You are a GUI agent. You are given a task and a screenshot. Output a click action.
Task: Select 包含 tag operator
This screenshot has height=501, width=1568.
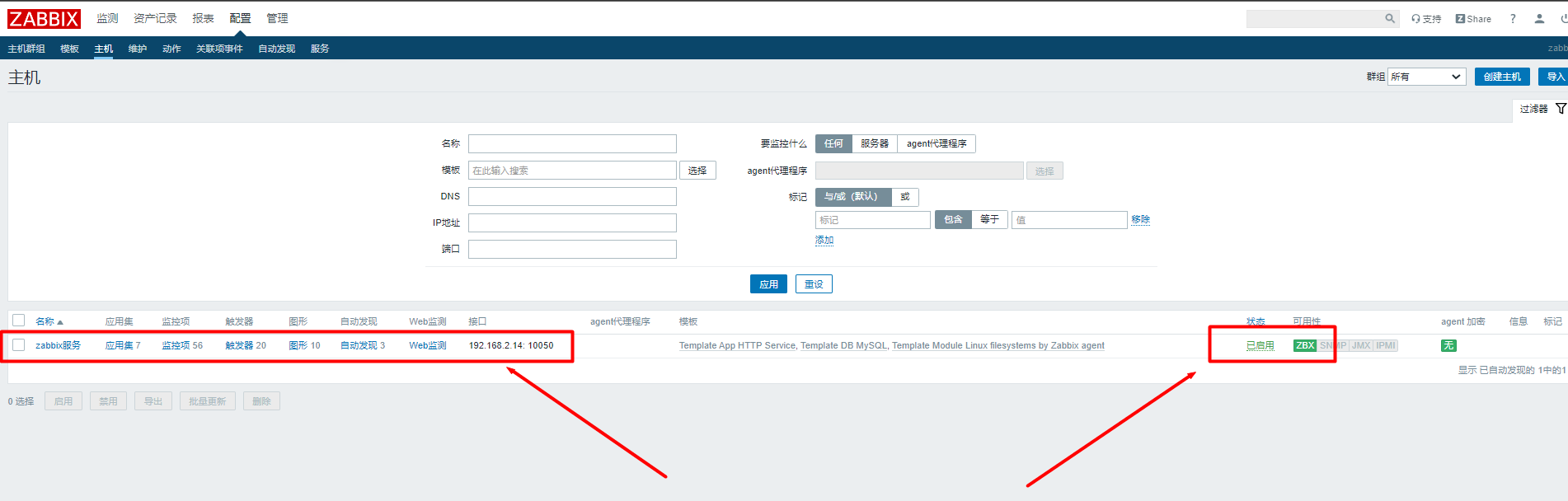pyautogui.click(x=953, y=219)
